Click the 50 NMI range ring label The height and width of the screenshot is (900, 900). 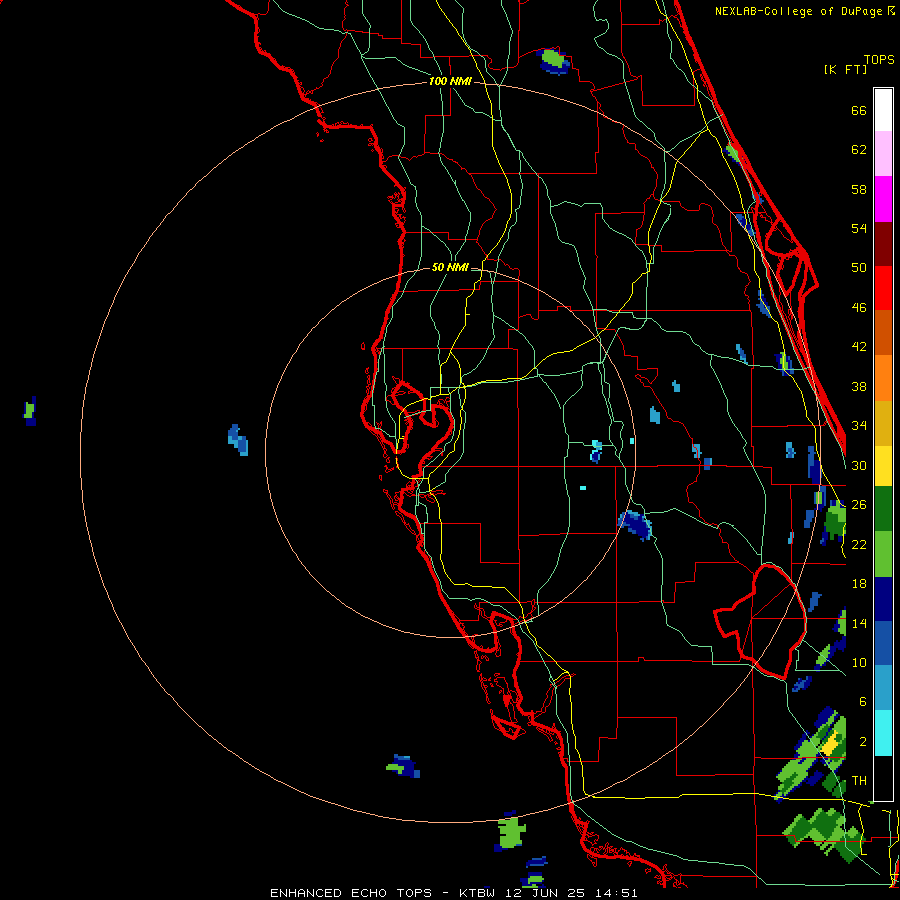pos(450,267)
